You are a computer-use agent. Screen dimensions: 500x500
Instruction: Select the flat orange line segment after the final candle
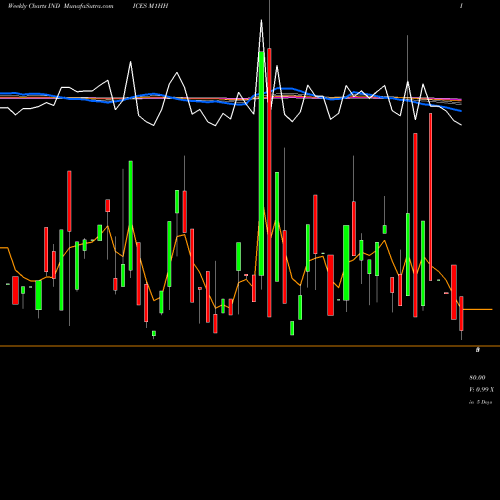(478, 310)
